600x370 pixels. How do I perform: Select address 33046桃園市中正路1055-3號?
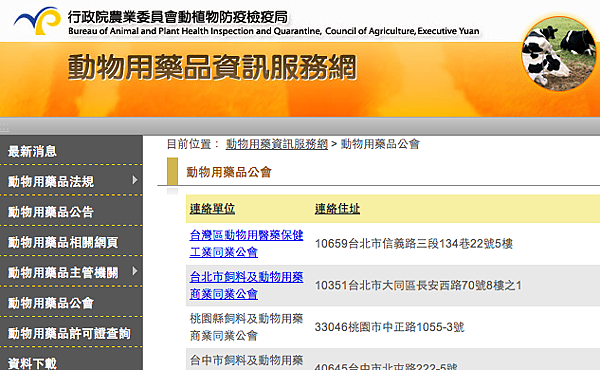[x=390, y=327]
